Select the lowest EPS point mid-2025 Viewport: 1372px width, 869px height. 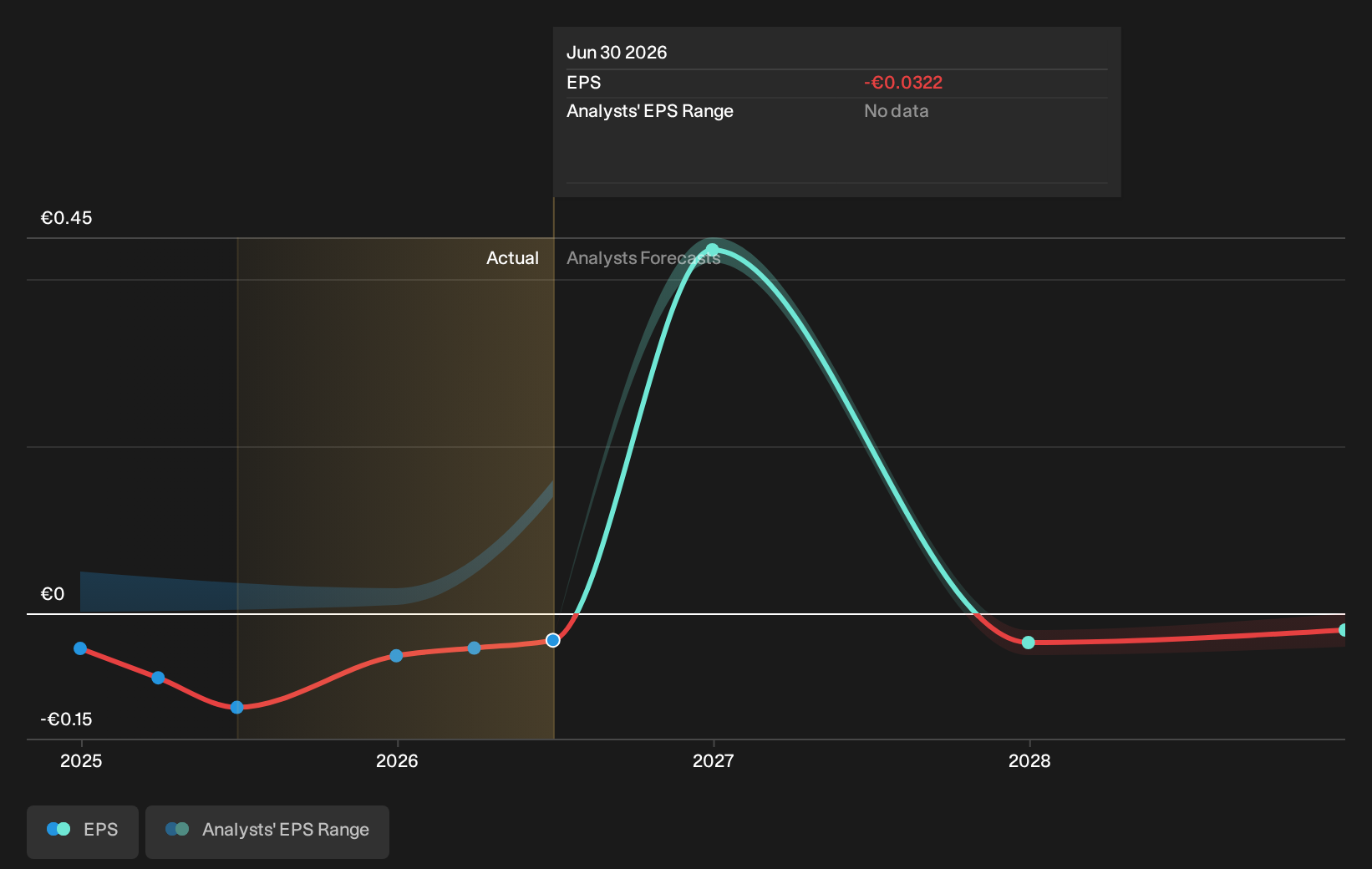click(237, 708)
